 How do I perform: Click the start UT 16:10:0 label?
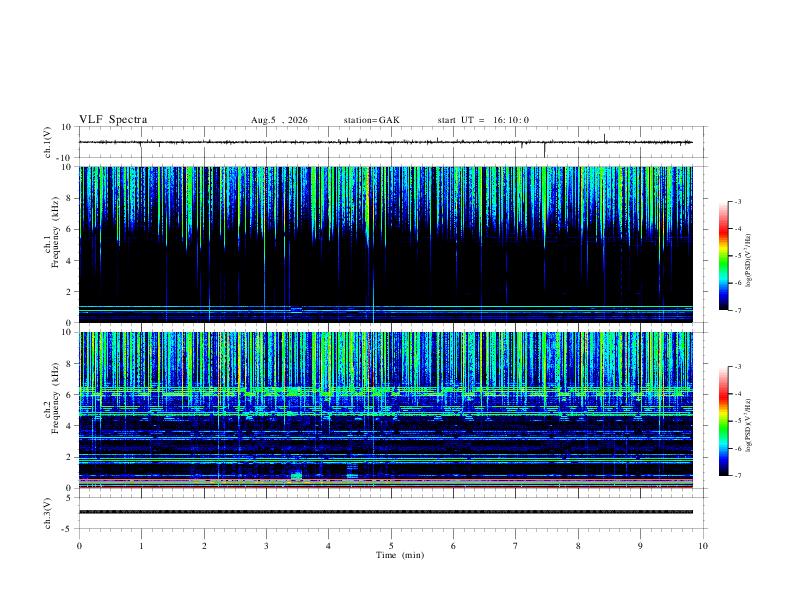(x=483, y=120)
